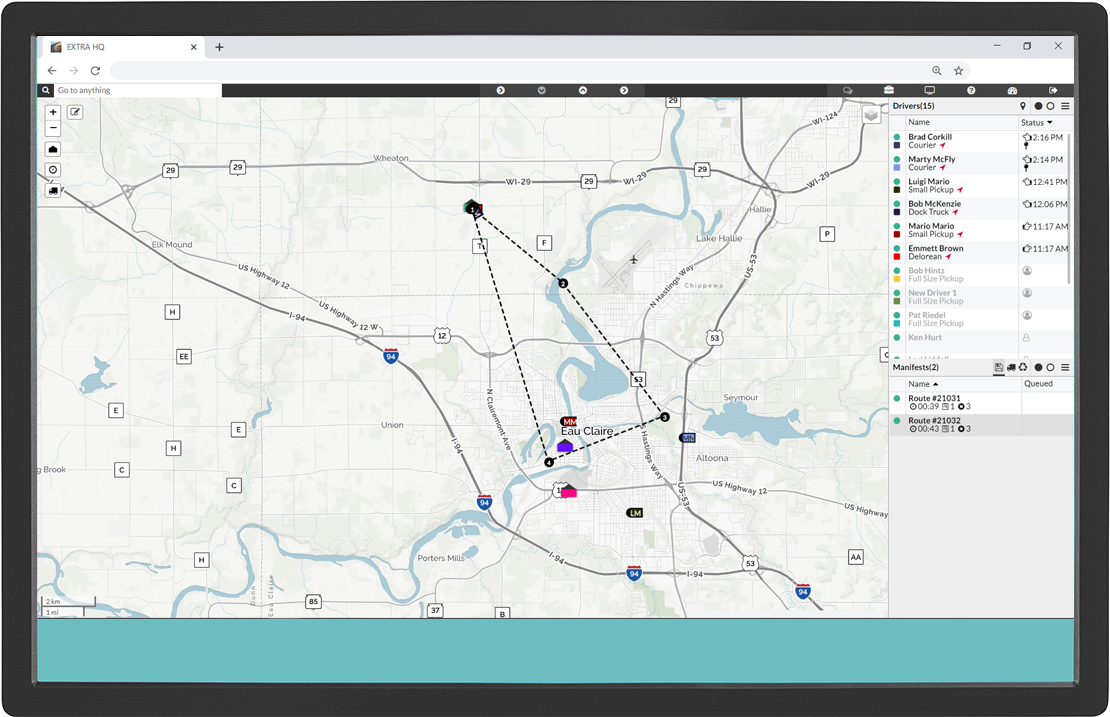
Task: Select driver Mario Mario
Action: click(979, 230)
